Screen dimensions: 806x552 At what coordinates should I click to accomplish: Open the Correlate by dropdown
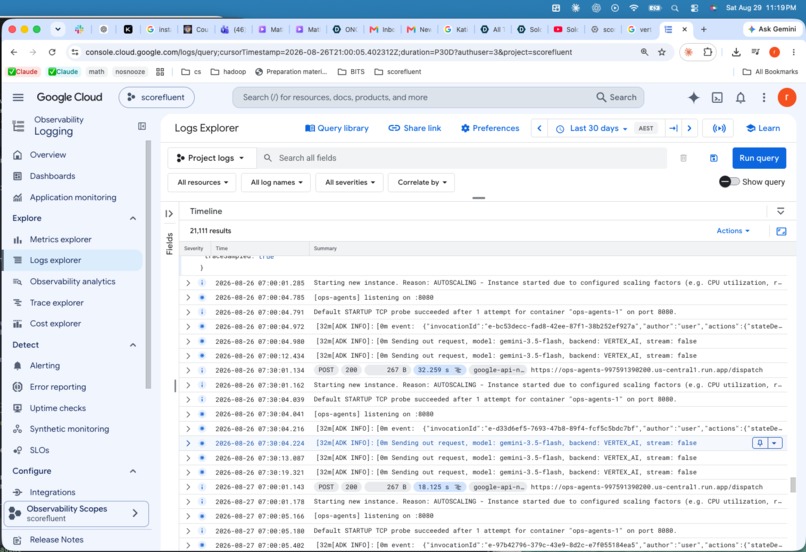[x=422, y=182]
